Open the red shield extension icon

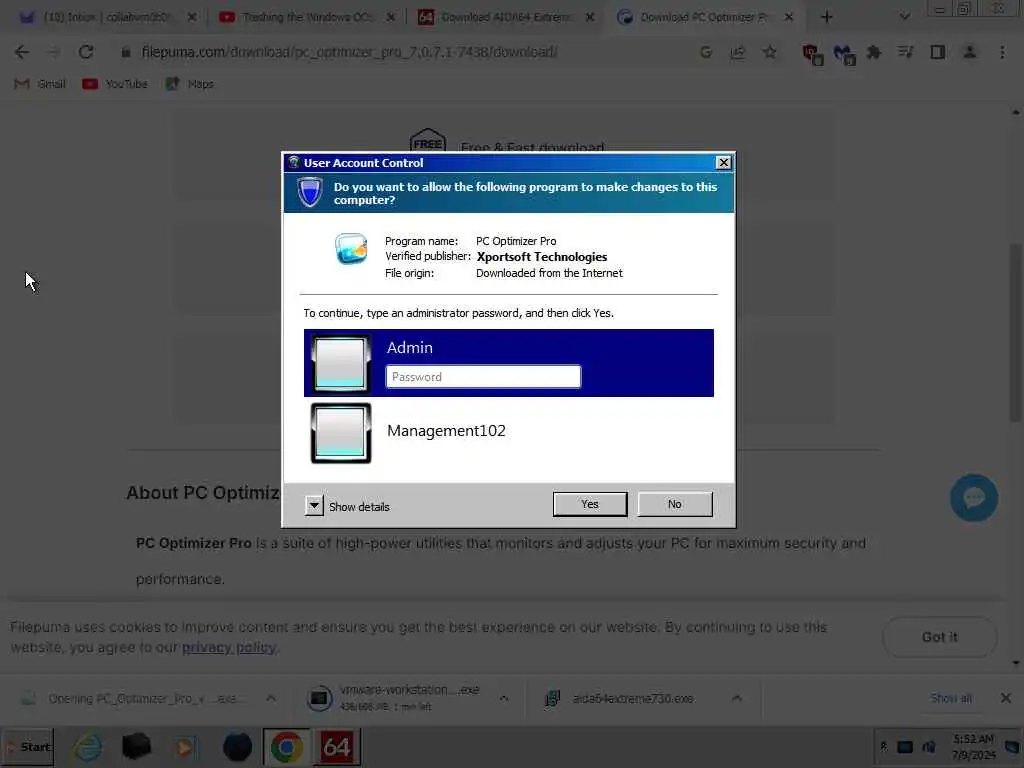[812, 54]
